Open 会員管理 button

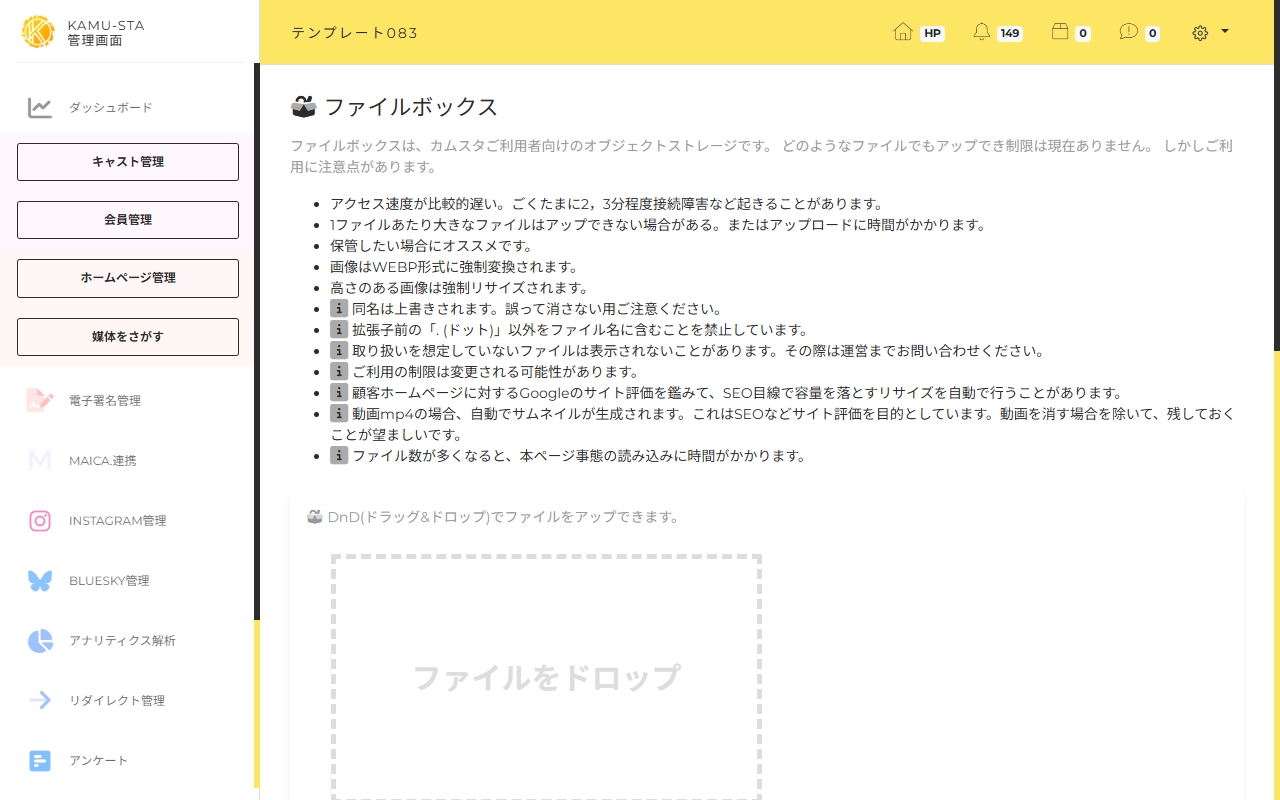[x=128, y=220]
